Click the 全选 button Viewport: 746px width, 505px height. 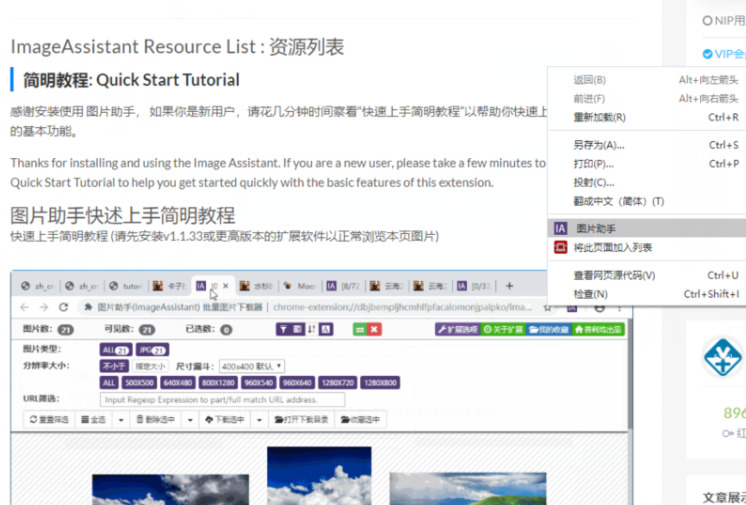(x=94, y=420)
